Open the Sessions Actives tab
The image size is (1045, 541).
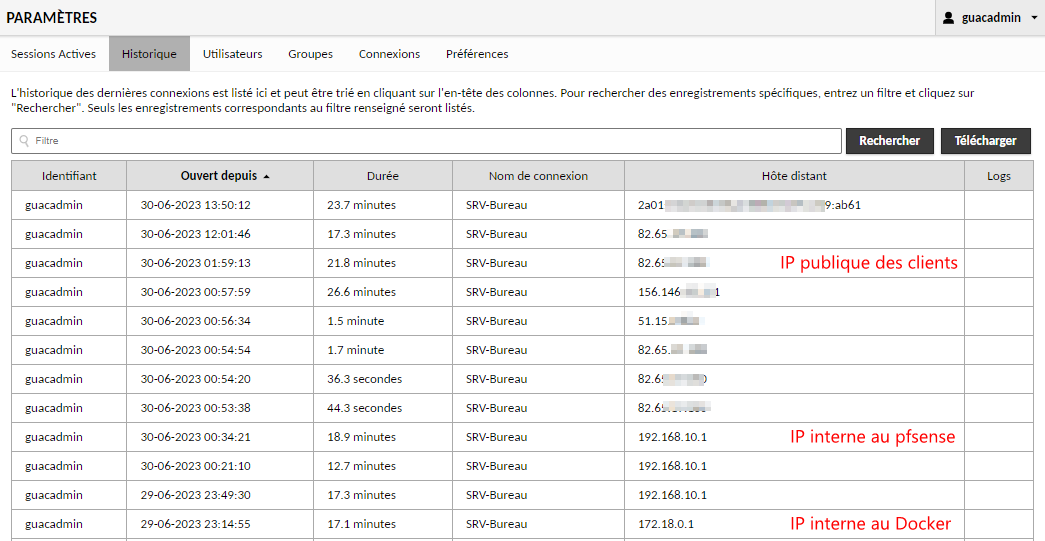pos(54,54)
